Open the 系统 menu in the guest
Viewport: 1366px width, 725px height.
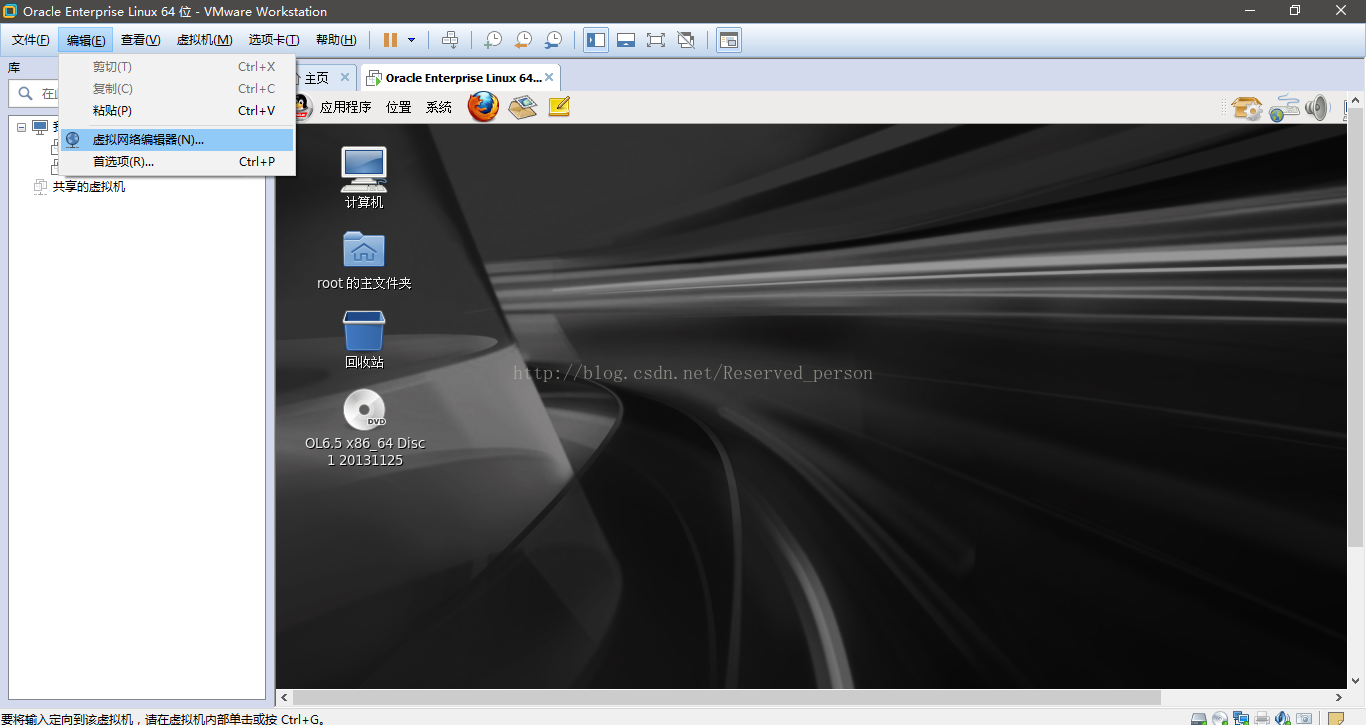tap(439, 107)
